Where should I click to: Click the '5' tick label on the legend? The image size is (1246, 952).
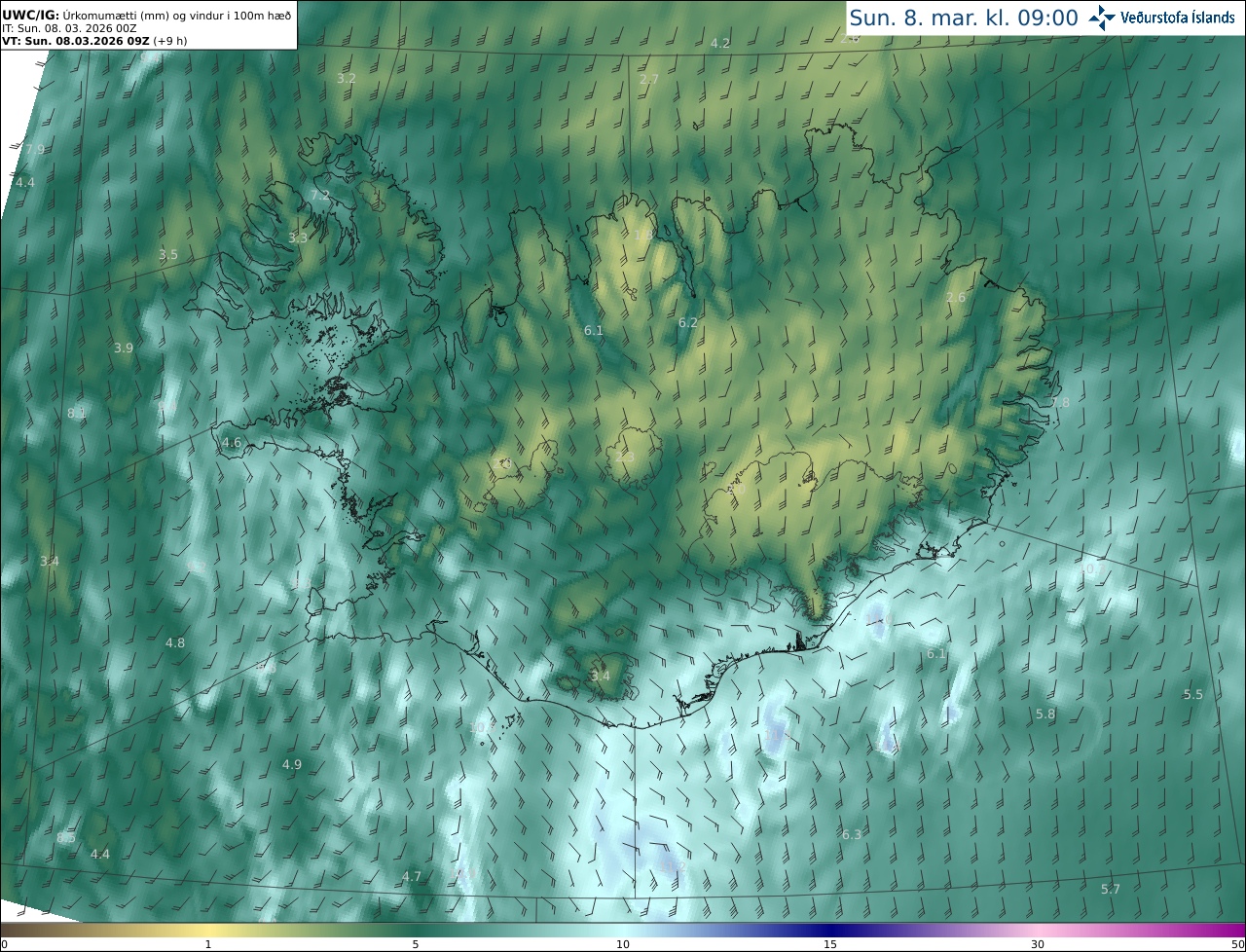416,944
